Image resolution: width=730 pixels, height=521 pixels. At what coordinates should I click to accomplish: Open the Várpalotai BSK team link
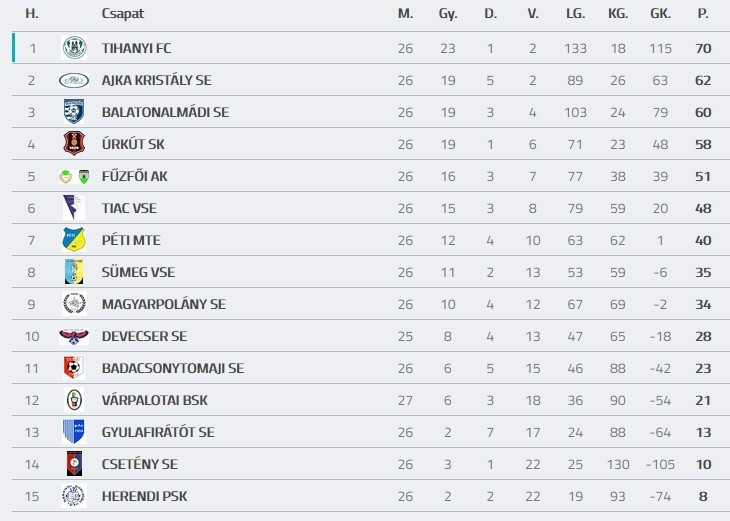154,400
